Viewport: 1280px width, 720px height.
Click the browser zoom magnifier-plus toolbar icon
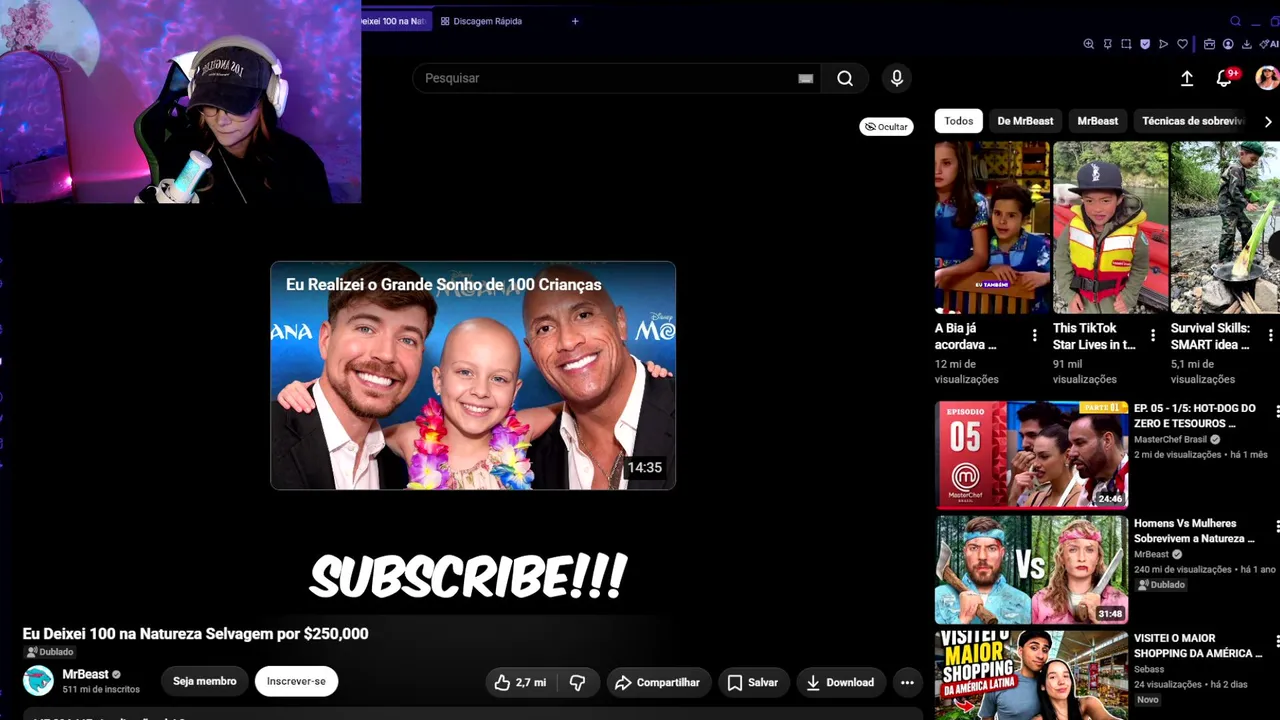point(1089,44)
